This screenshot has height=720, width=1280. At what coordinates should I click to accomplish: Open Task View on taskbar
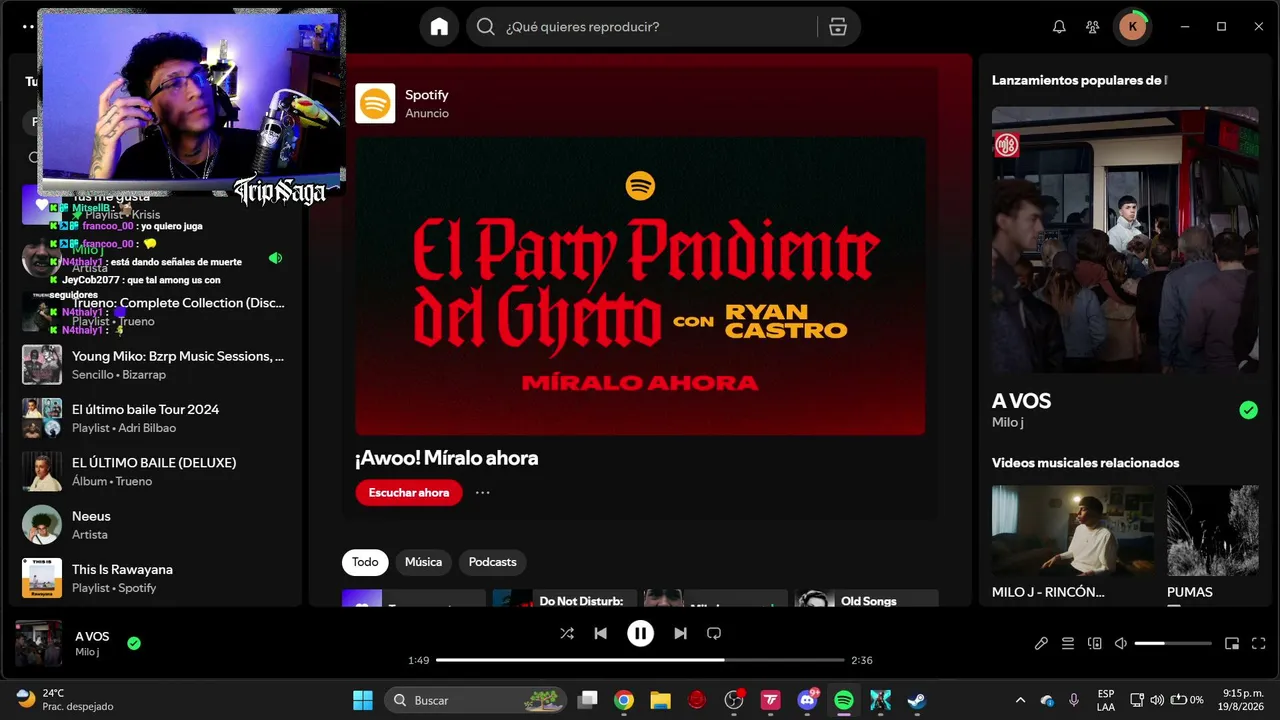tap(588, 700)
